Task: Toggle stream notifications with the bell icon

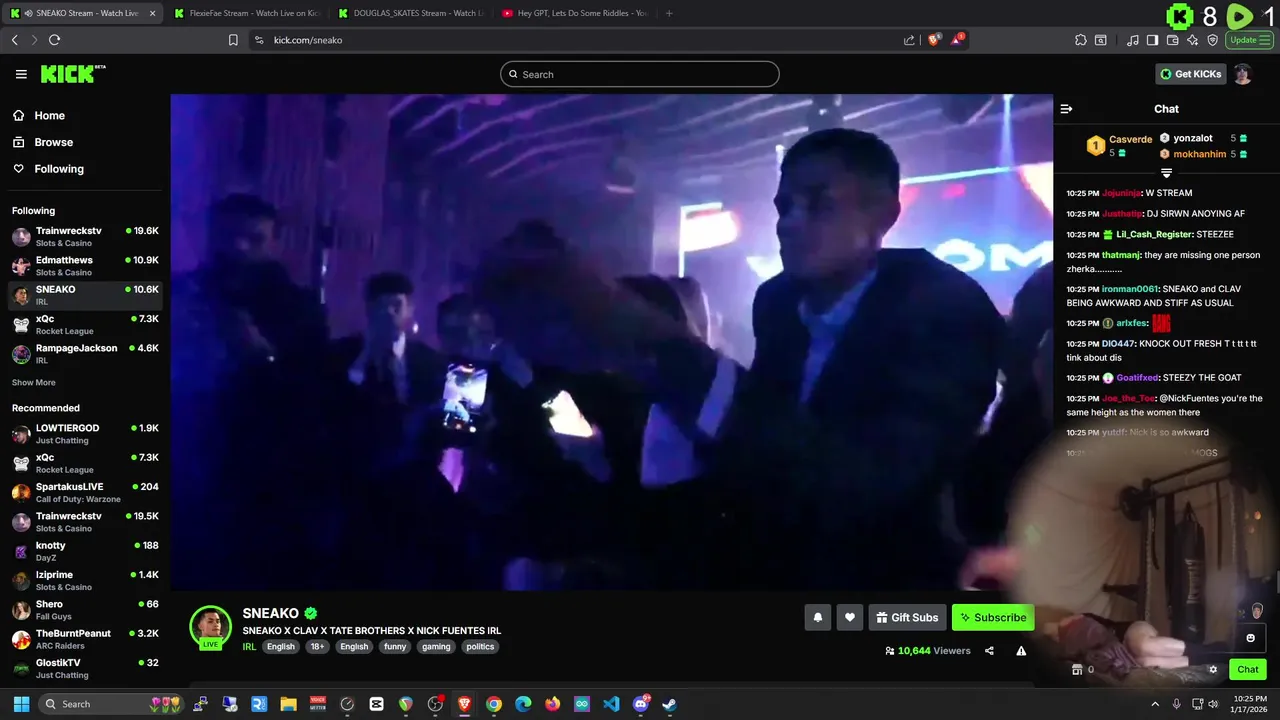Action: tap(817, 618)
